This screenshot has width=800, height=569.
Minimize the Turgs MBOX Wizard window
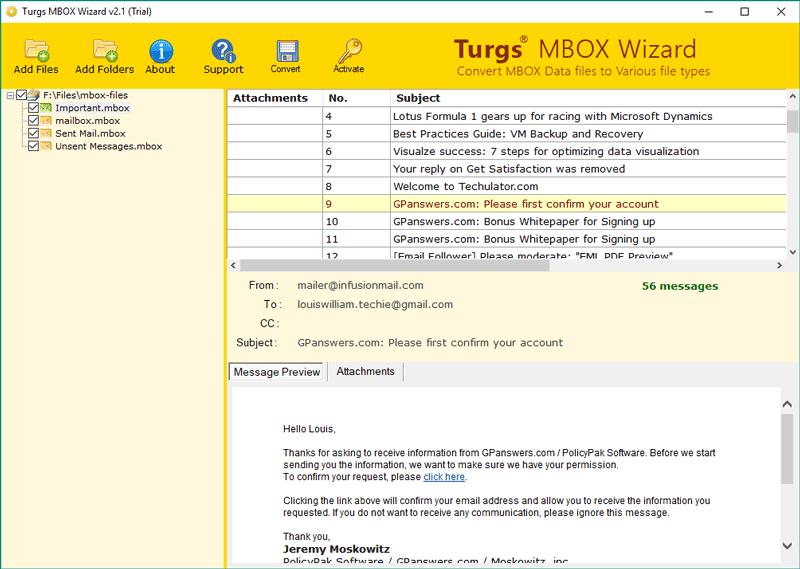coord(709,11)
